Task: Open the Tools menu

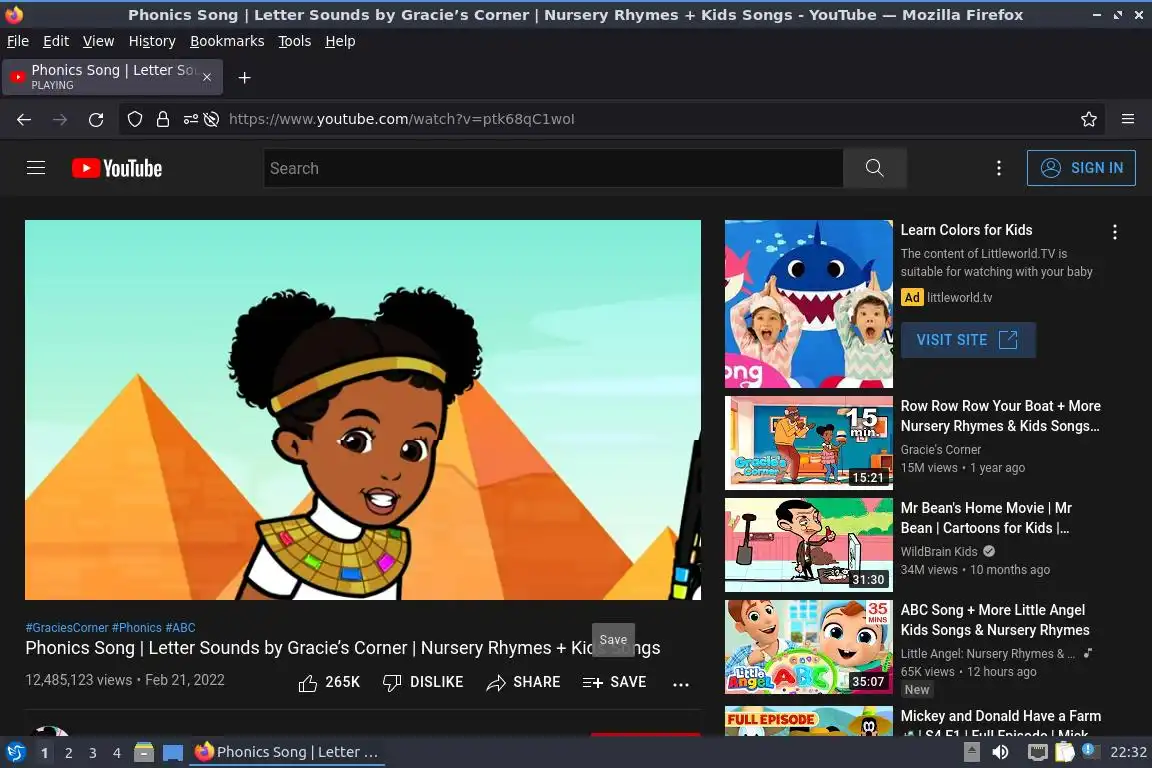Action: click(x=295, y=41)
